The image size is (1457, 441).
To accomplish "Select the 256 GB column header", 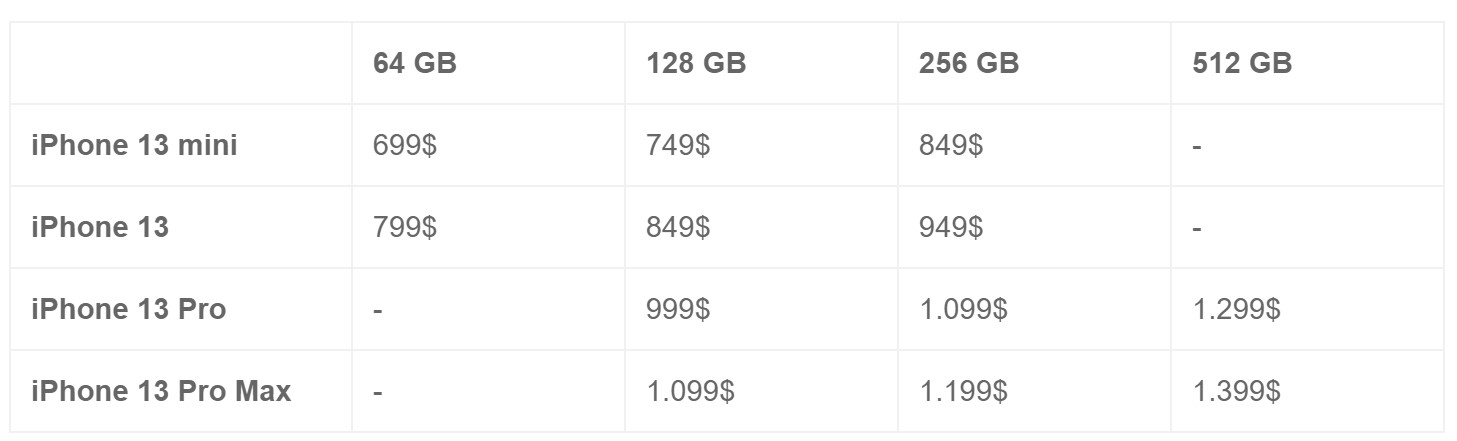I will 969,63.
